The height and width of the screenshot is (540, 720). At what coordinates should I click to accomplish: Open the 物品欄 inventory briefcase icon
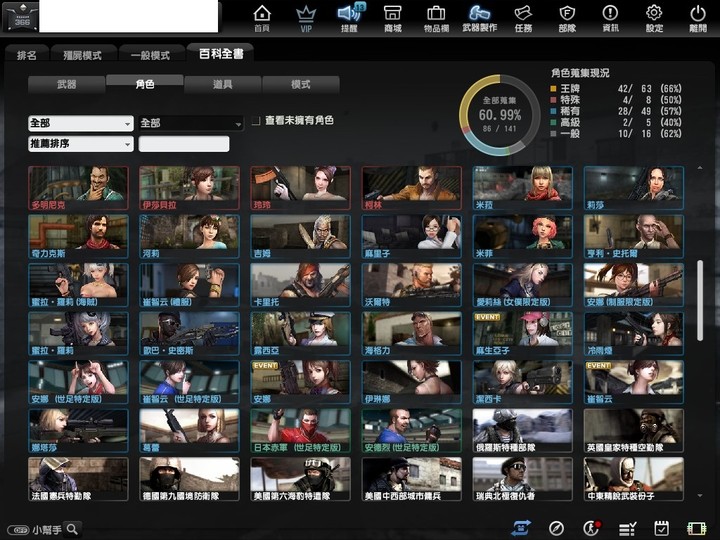[436, 17]
